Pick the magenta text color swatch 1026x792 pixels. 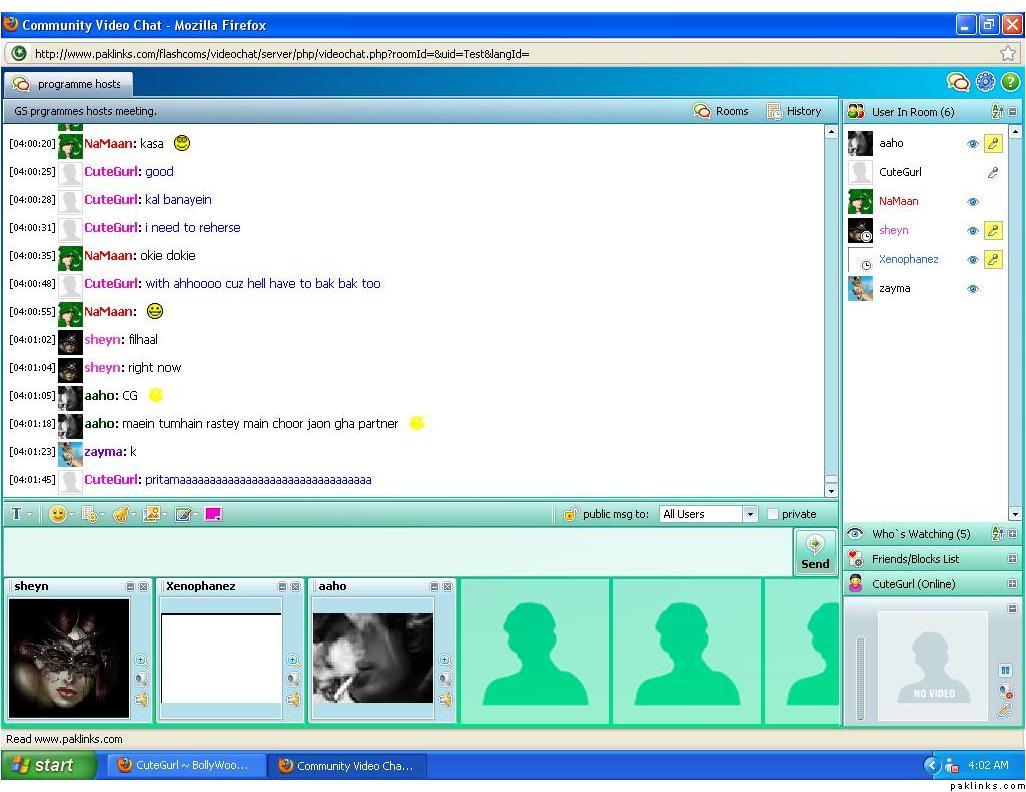(x=213, y=514)
